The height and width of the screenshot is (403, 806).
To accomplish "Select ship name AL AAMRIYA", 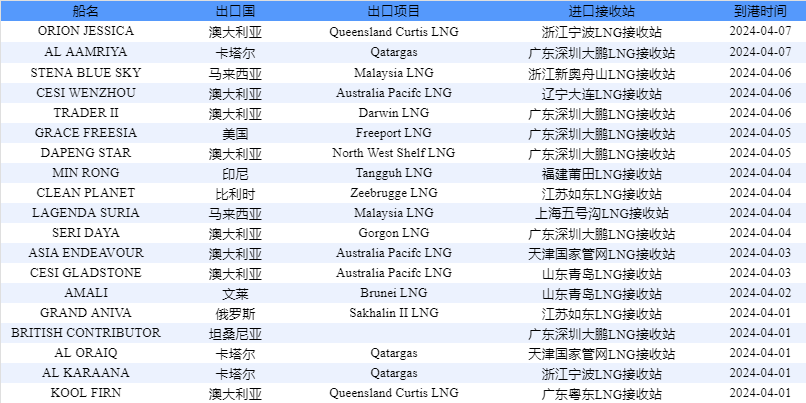I will [86, 52].
